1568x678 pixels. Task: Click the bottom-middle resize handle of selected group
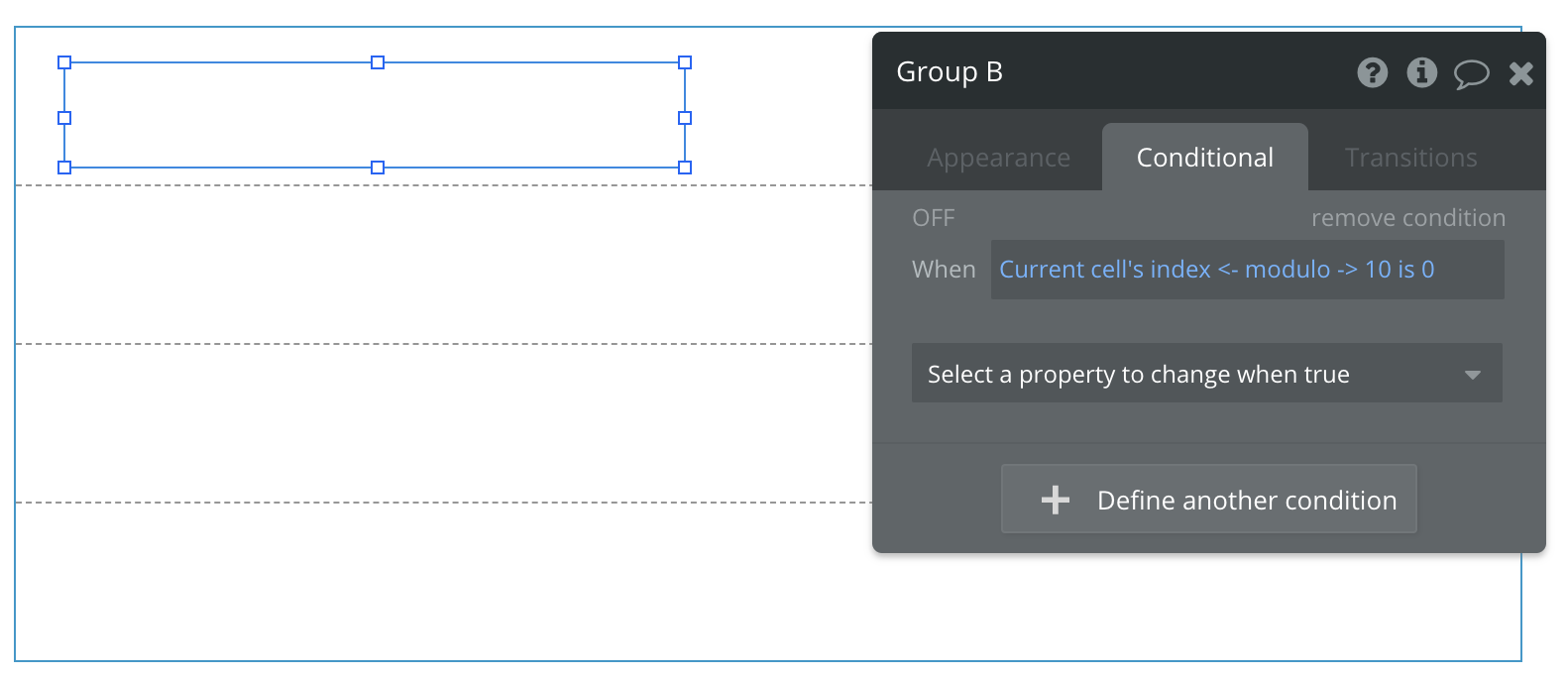coord(378,168)
